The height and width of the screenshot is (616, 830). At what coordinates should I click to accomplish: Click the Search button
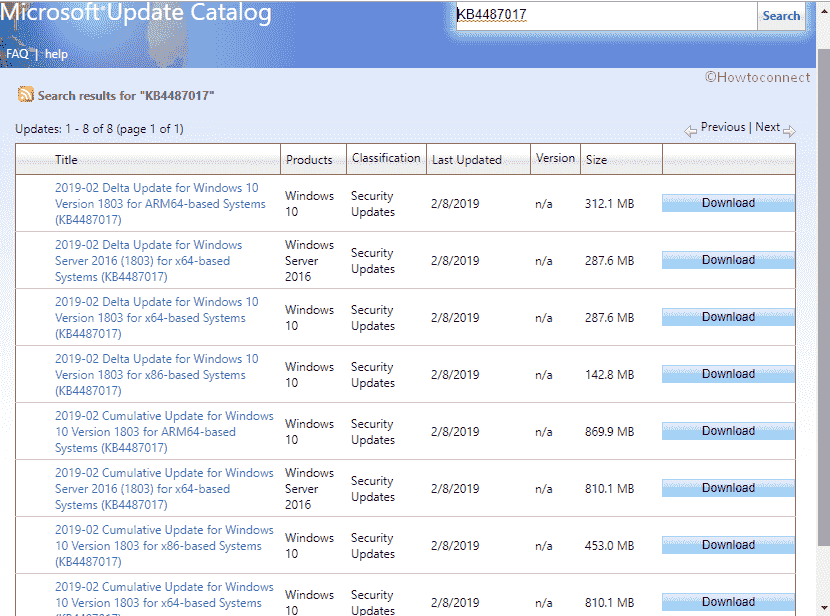click(x=781, y=16)
